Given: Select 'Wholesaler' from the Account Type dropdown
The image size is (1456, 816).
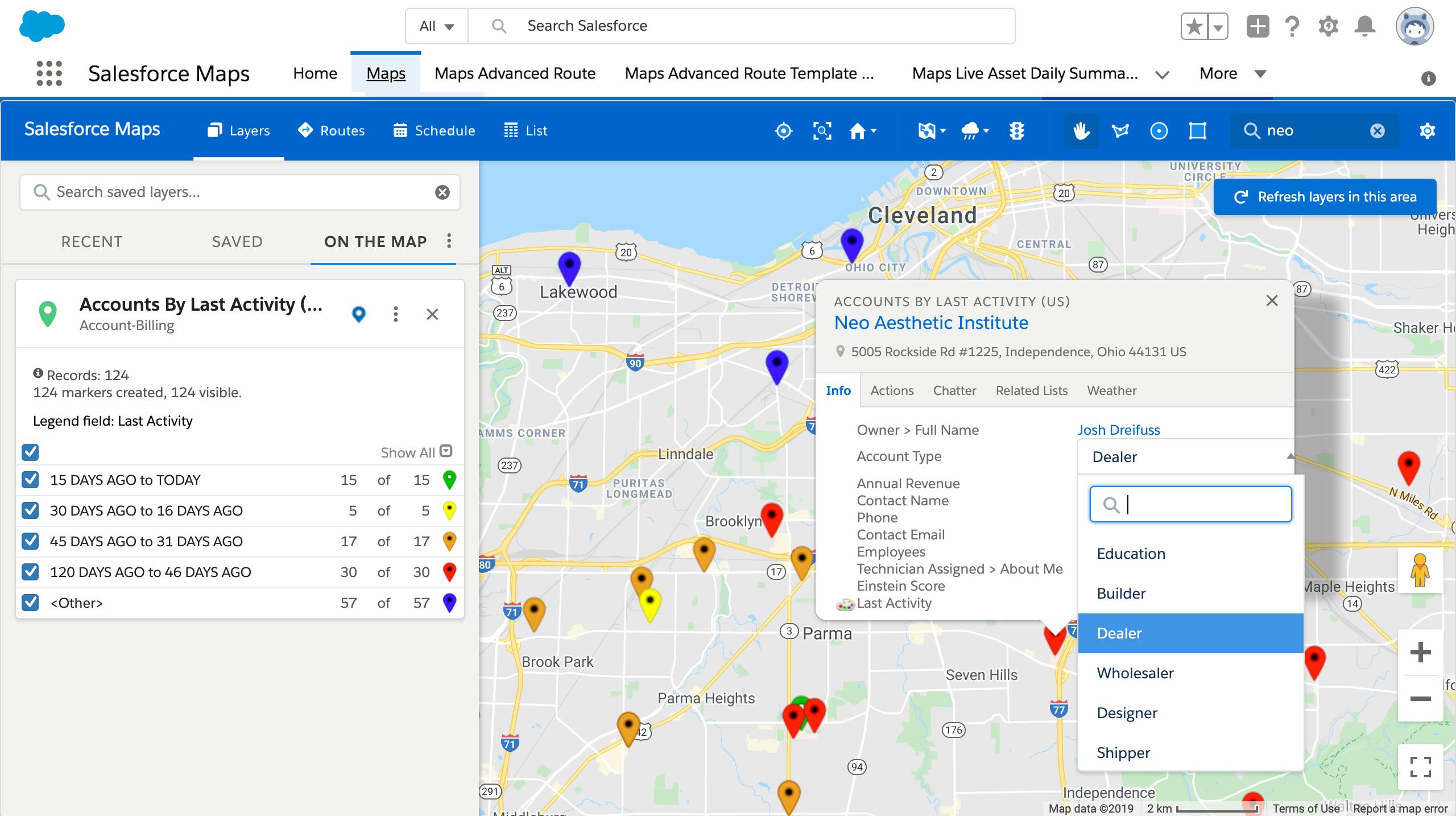Looking at the screenshot, I should [x=1135, y=673].
